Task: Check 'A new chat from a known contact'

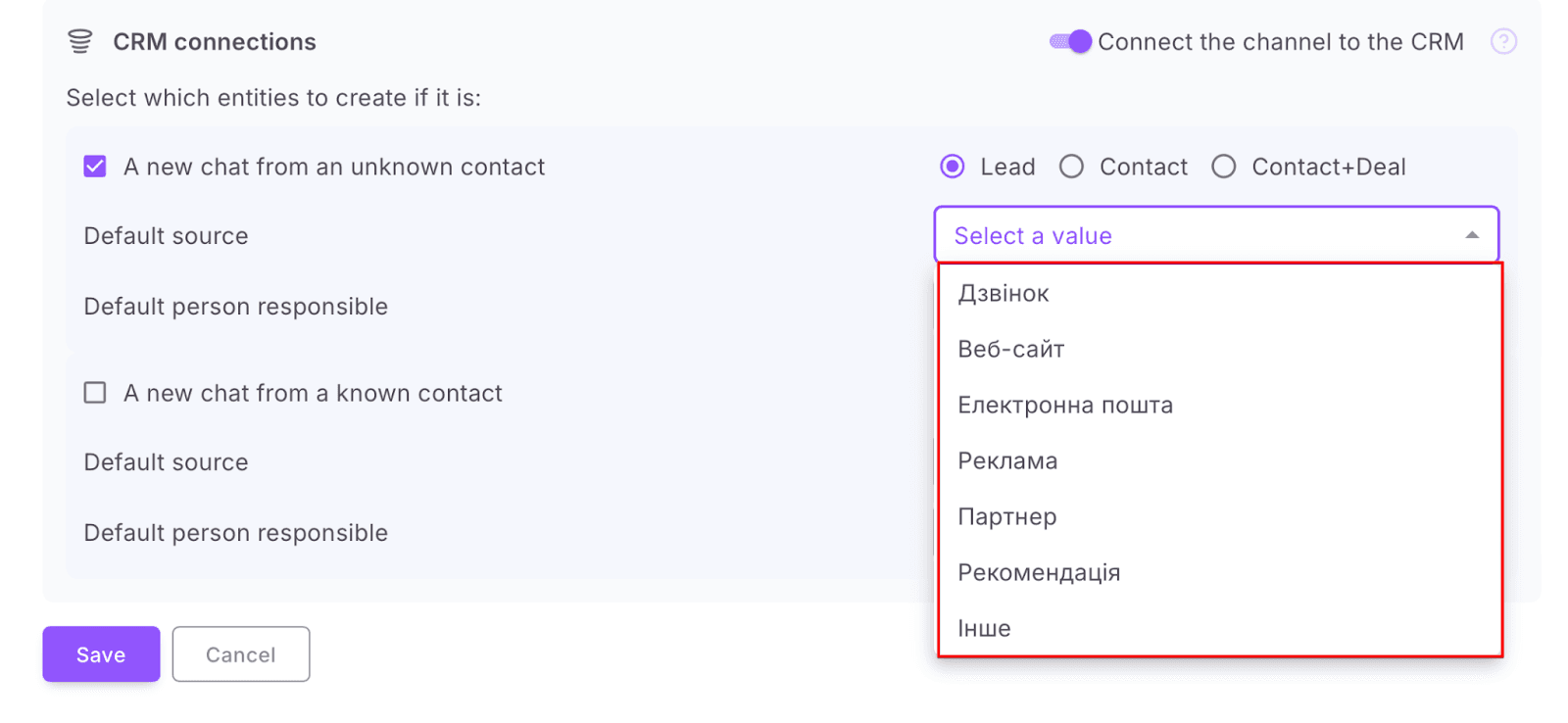Action: [95, 393]
